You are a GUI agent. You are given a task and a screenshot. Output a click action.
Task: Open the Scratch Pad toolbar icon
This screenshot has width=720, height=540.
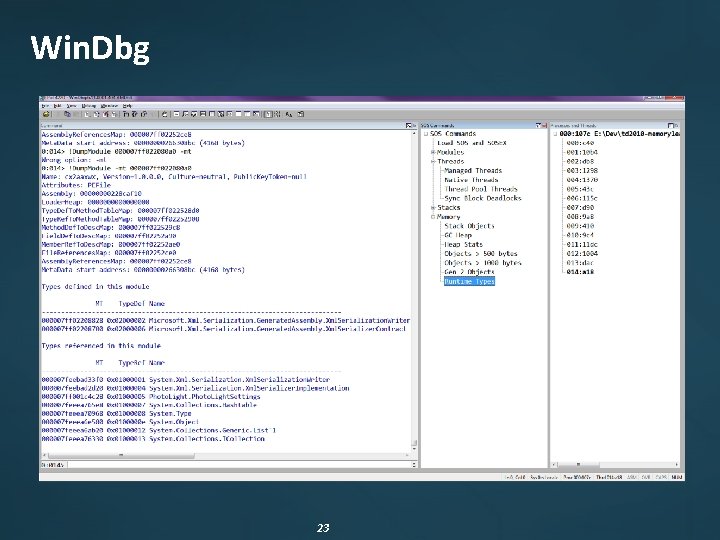(238, 114)
